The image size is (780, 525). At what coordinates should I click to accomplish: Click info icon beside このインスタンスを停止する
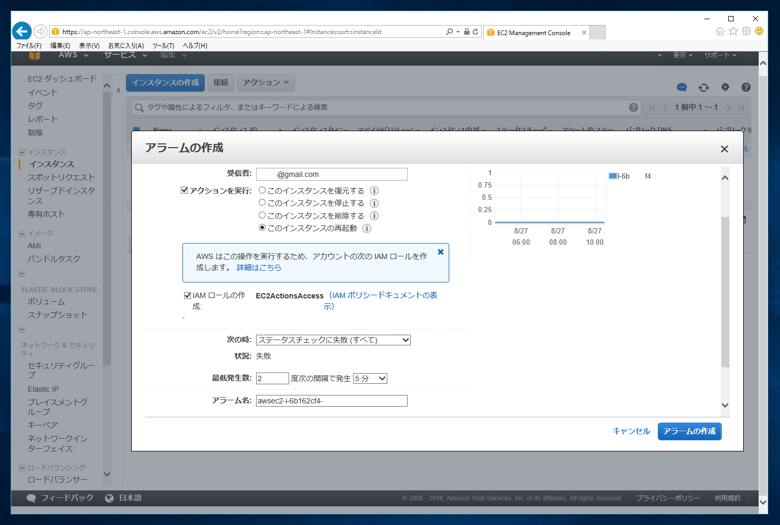[x=374, y=203]
